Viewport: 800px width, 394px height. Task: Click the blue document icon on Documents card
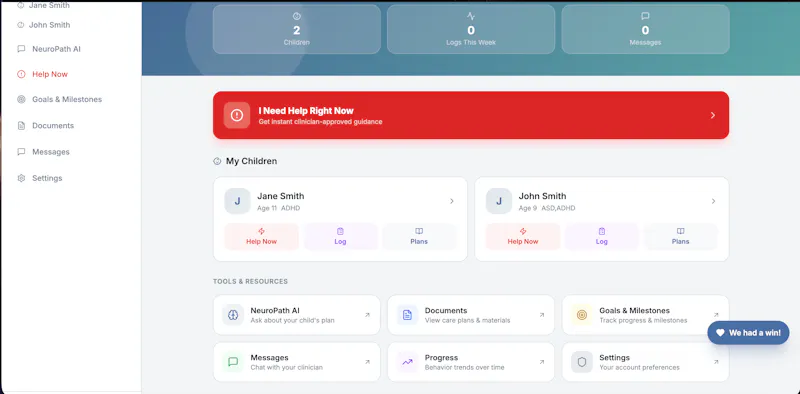(408, 315)
